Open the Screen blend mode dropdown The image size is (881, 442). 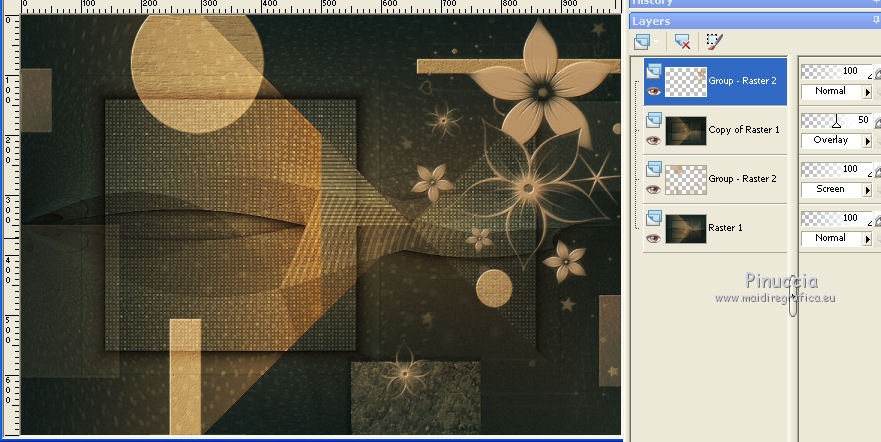867,189
